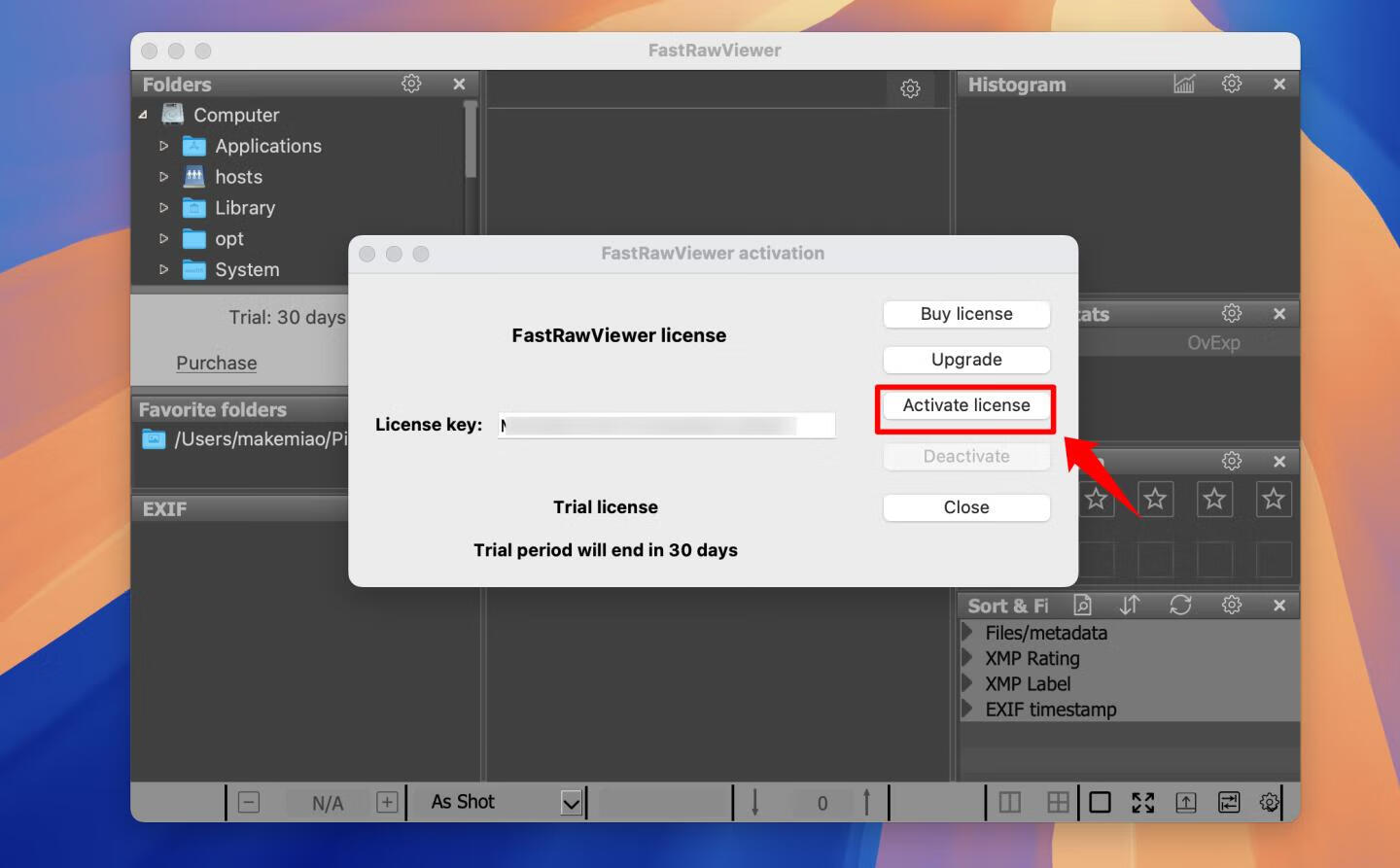Expand the Files/metadata filter section
1400x868 pixels.
point(967,632)
